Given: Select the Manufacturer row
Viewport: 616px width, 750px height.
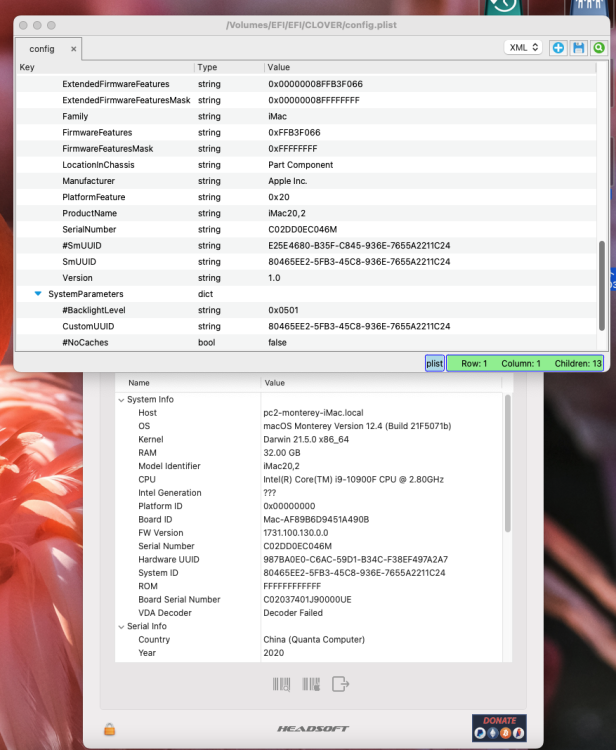Looking at the screenshot, I should pyautogui.click(x=306, y=181).
